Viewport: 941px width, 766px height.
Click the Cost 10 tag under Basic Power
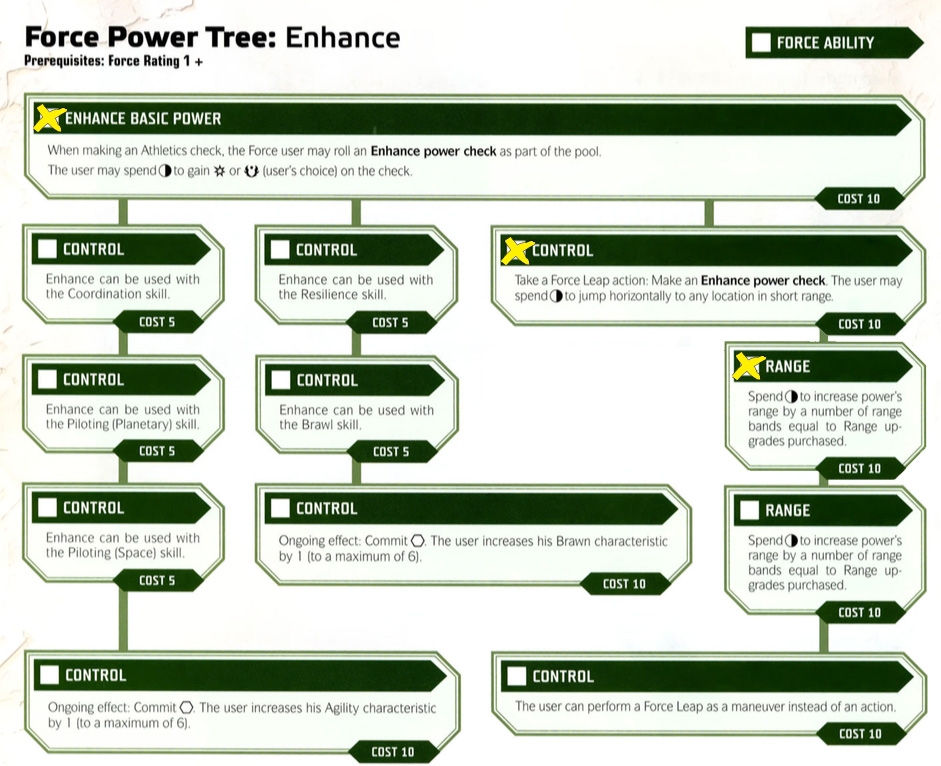coord(858,199)
